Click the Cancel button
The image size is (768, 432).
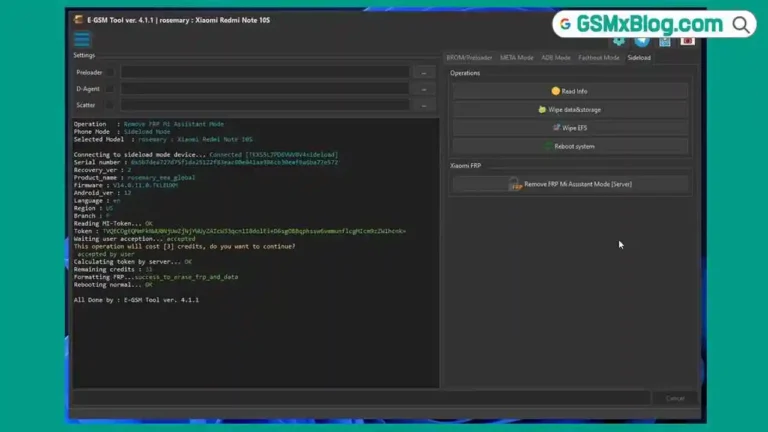click(x=675, y=398)
